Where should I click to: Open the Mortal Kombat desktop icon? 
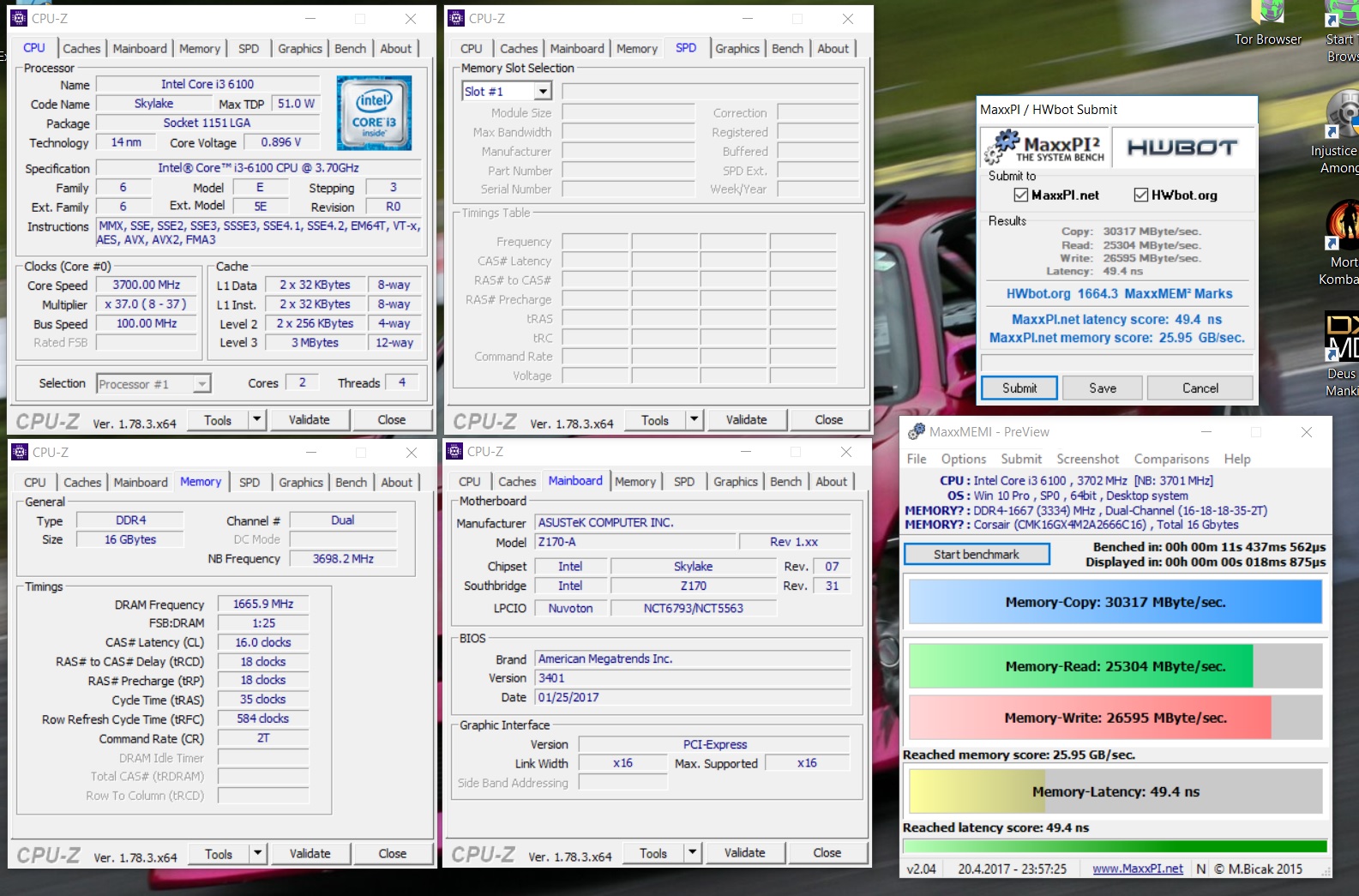[1342, 243]
